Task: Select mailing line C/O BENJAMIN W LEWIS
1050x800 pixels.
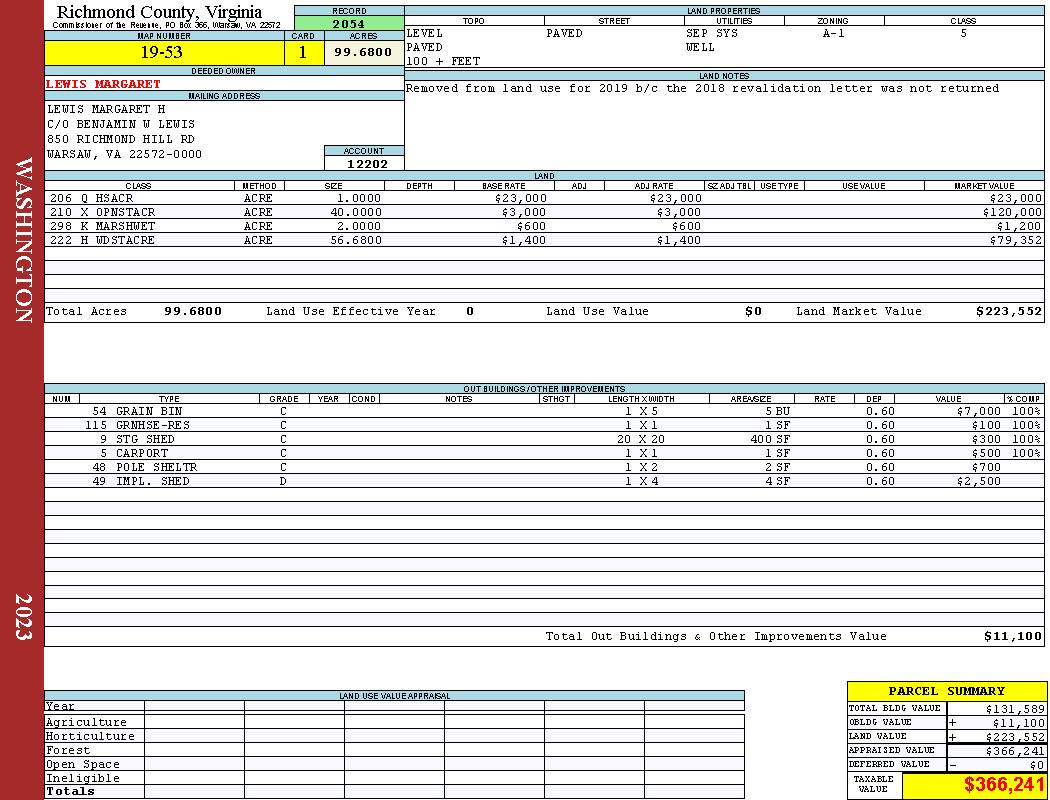Action: [x=121, y=124]
